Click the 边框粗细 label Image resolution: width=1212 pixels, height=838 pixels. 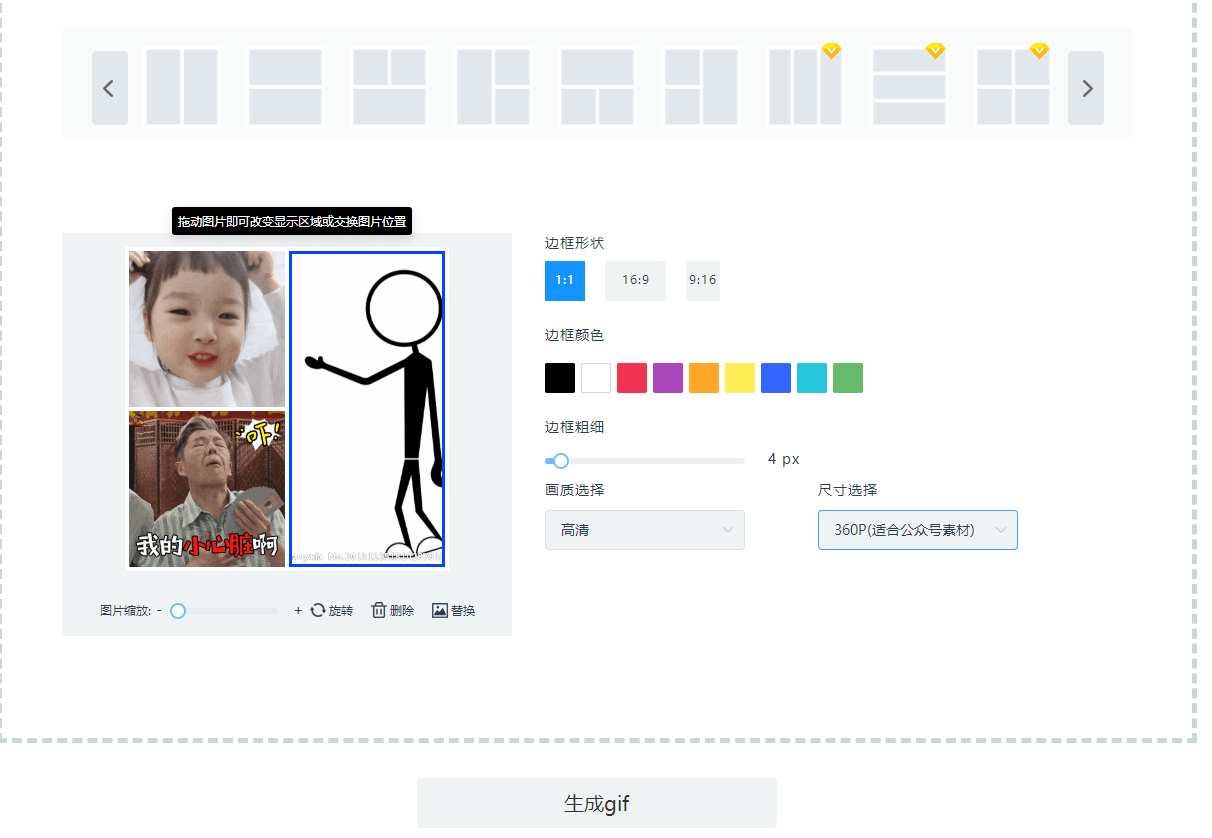click(574, 427)
